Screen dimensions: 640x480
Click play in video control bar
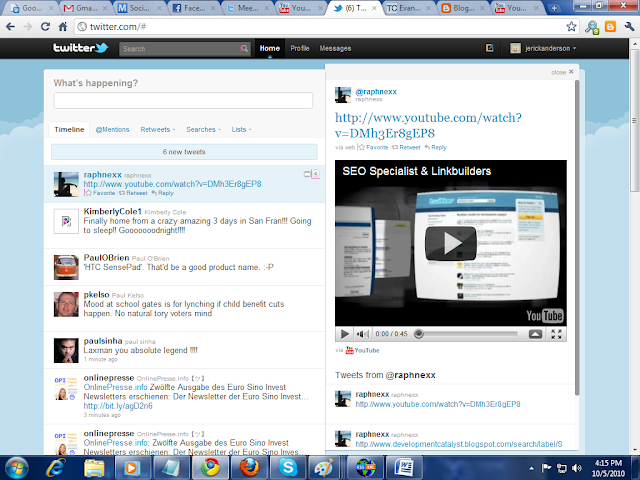click(x=344, y=334)
